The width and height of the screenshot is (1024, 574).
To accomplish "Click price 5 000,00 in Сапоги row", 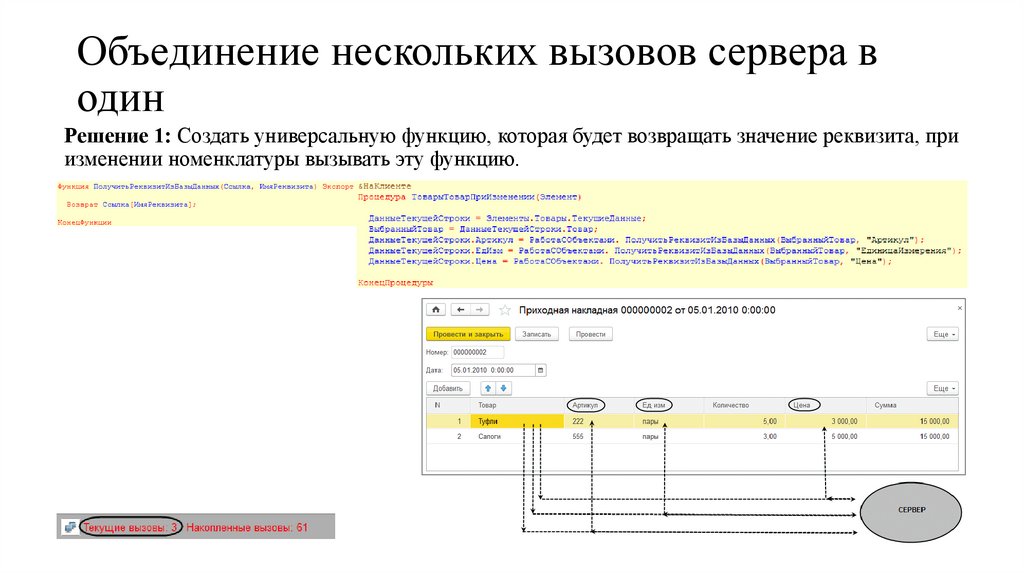I will click(x=844, y=436).
